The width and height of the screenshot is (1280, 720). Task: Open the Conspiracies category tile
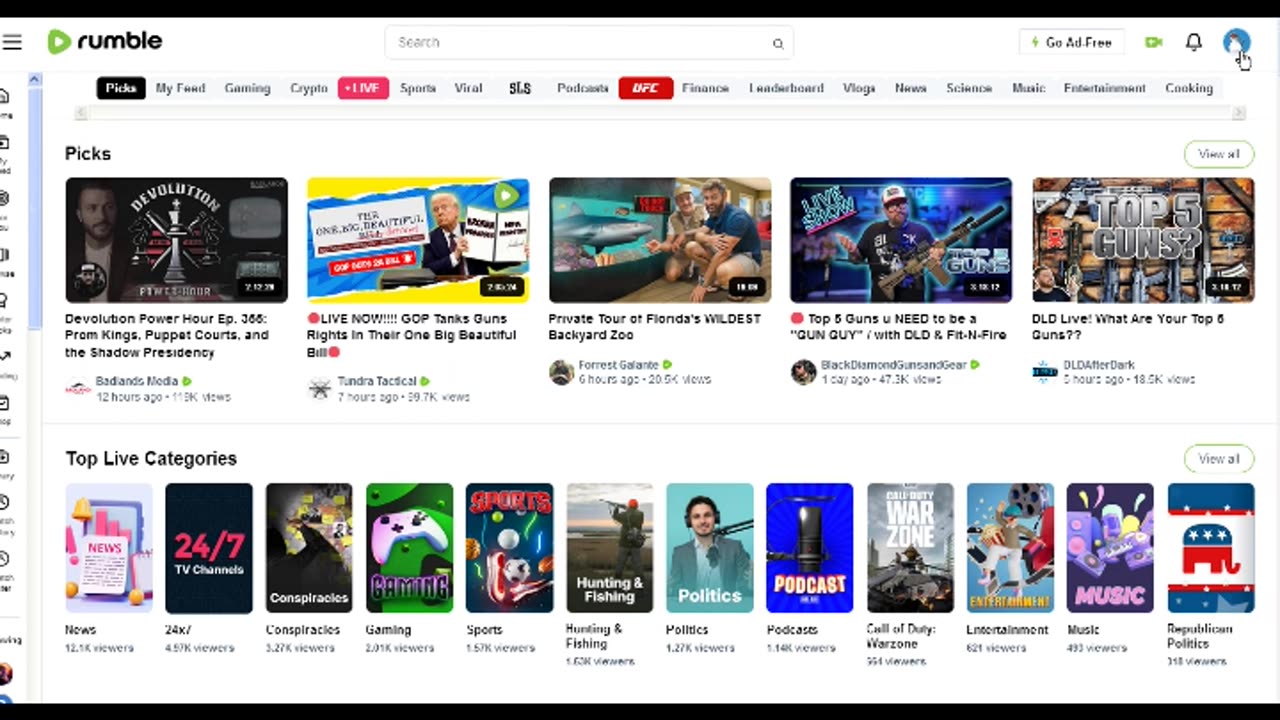coord(309,548)
